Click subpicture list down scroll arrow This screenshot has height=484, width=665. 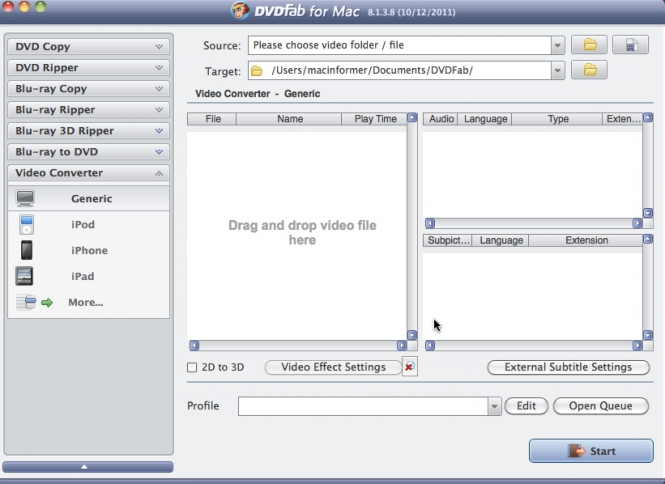point(648,335)
